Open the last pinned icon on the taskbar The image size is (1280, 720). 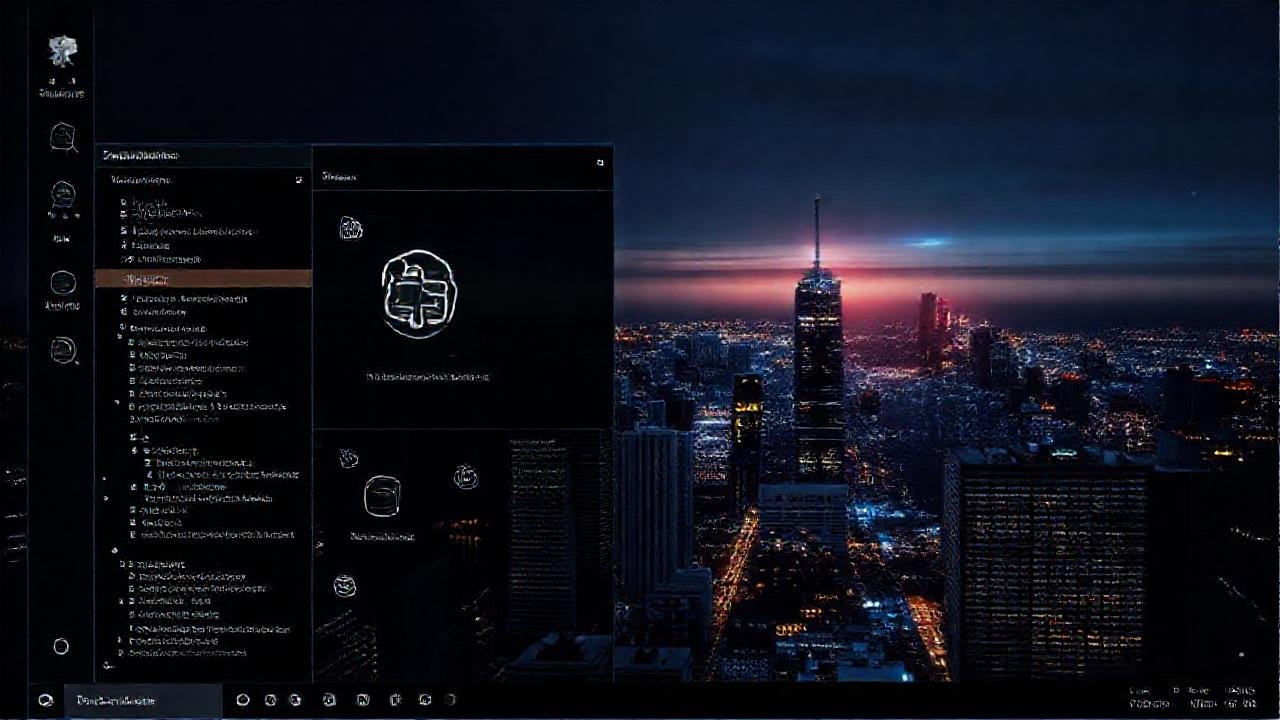click(x=450, y=700)
